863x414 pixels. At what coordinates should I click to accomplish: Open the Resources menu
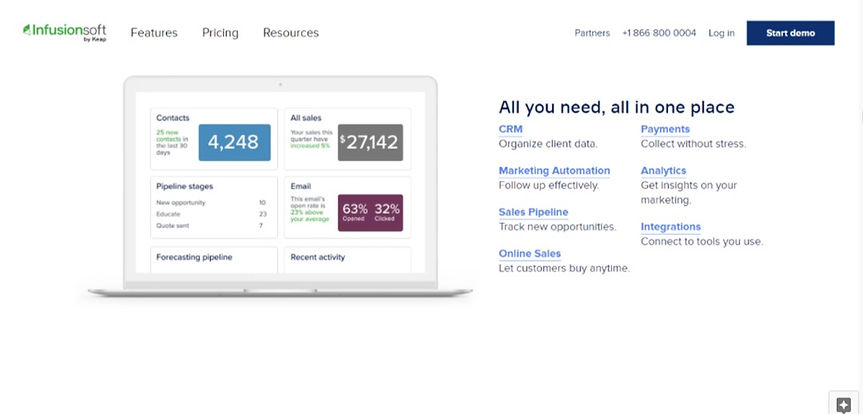[x=291, y=33]
